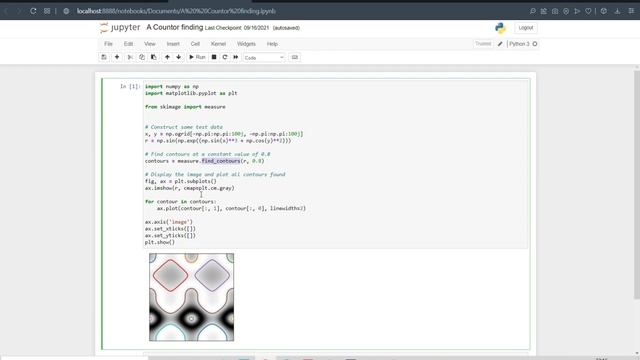This screenshot has height=360, width=640.
Task: Click the browser heart bookmark icon
Action: [x=588, y=11]
